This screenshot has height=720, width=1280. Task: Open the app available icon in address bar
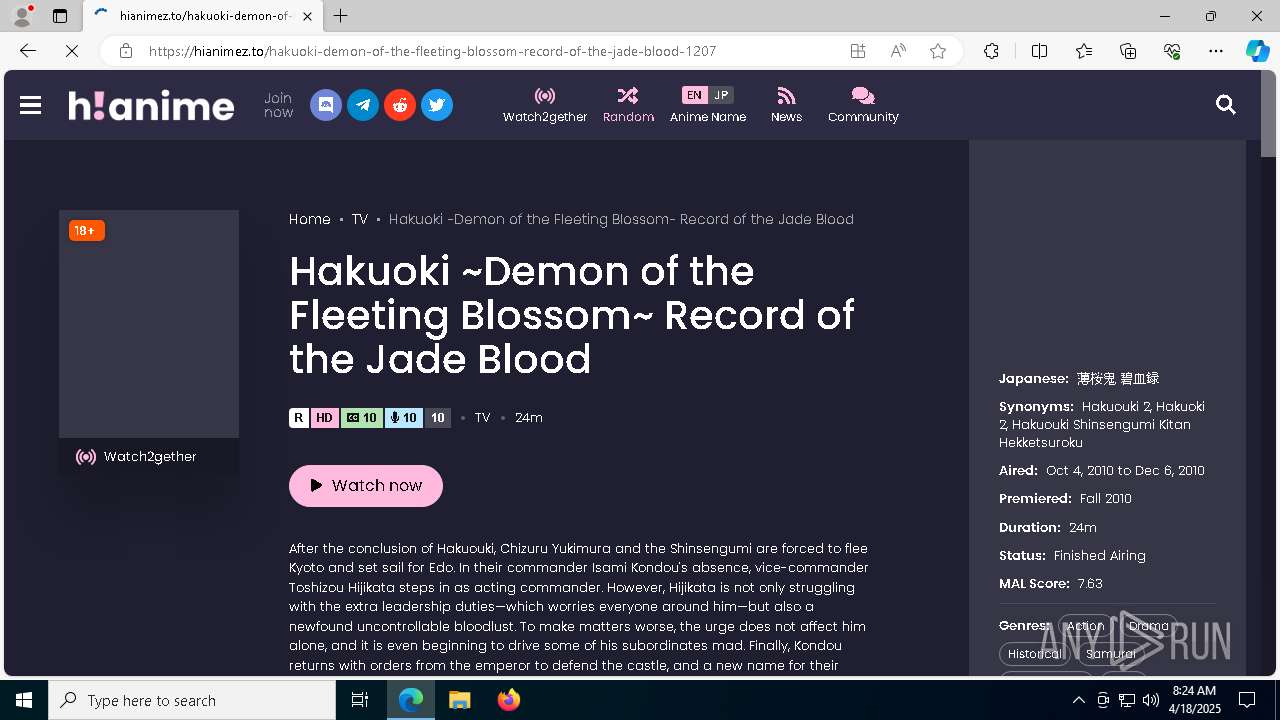click(x=858, y=51)
